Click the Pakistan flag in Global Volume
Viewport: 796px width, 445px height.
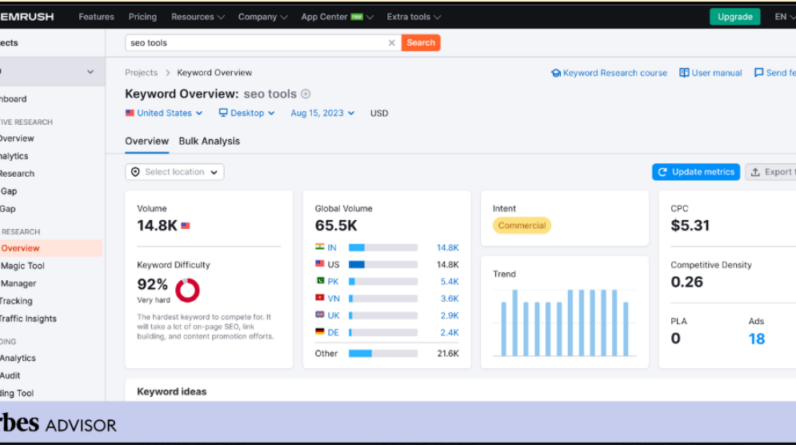coord(320,281)
